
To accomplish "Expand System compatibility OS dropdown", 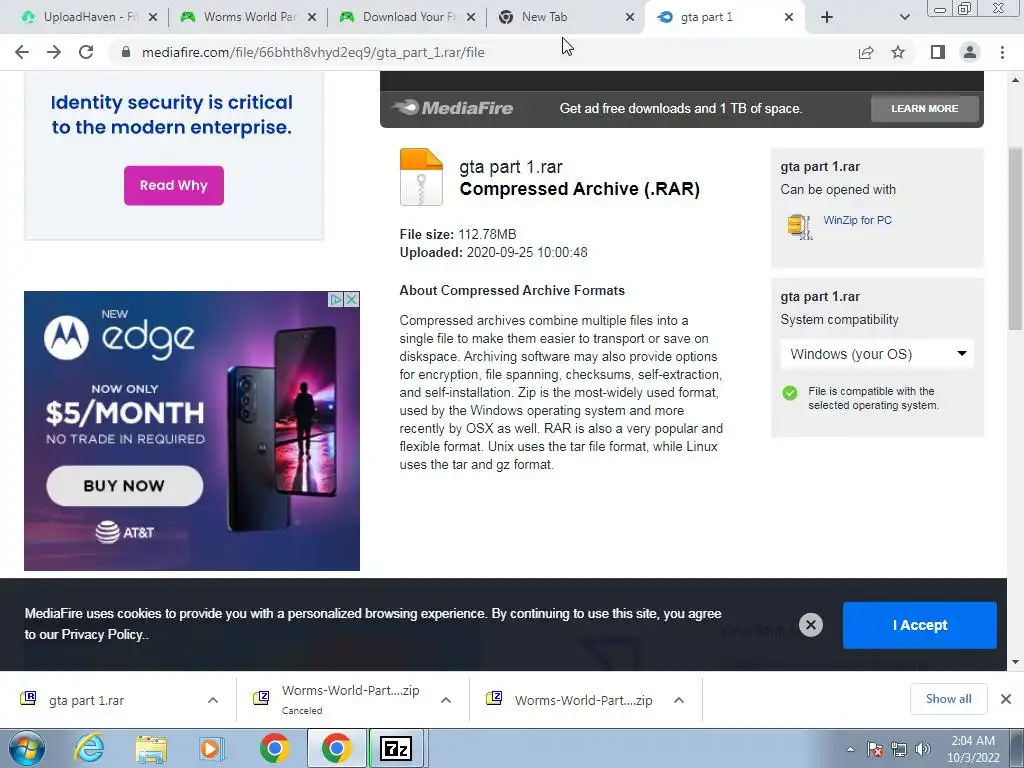I will coord(876,354).
